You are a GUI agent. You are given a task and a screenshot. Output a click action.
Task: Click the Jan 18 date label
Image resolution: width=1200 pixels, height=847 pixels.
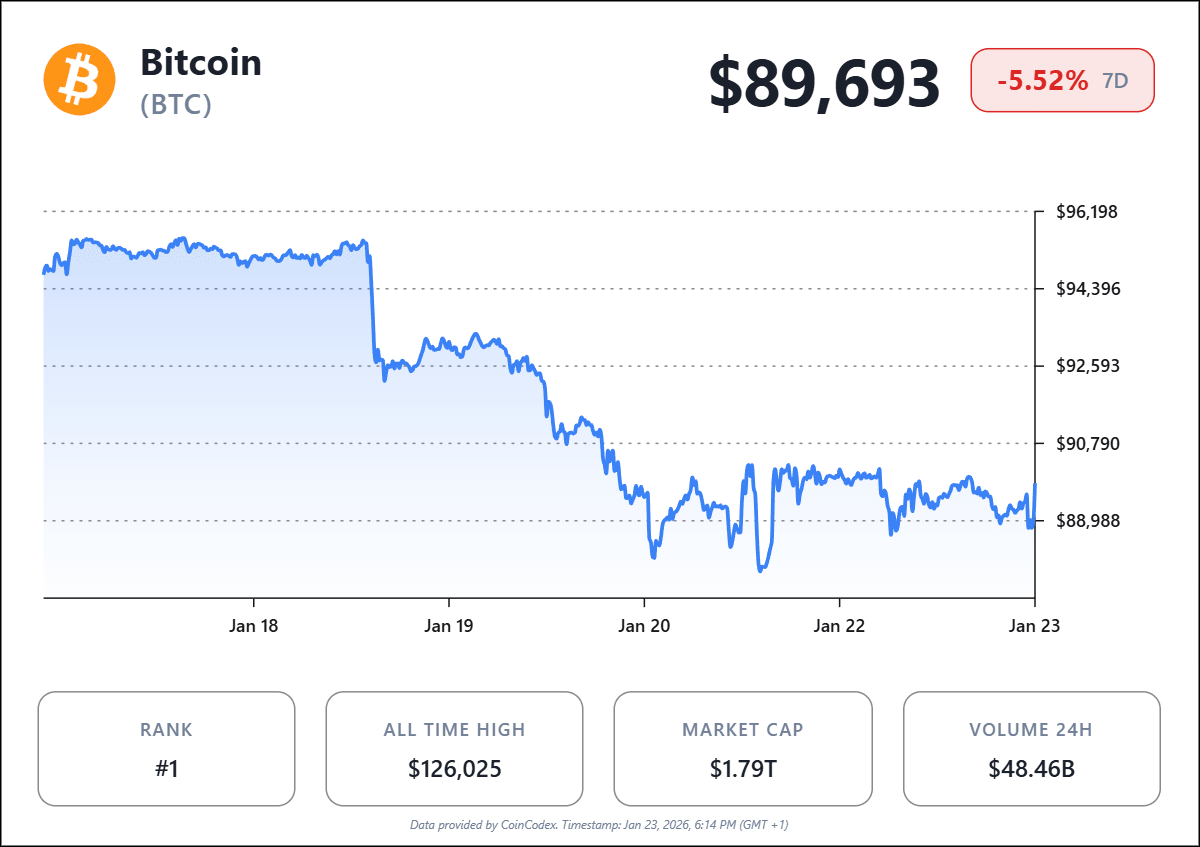click(x=253, y=627)
